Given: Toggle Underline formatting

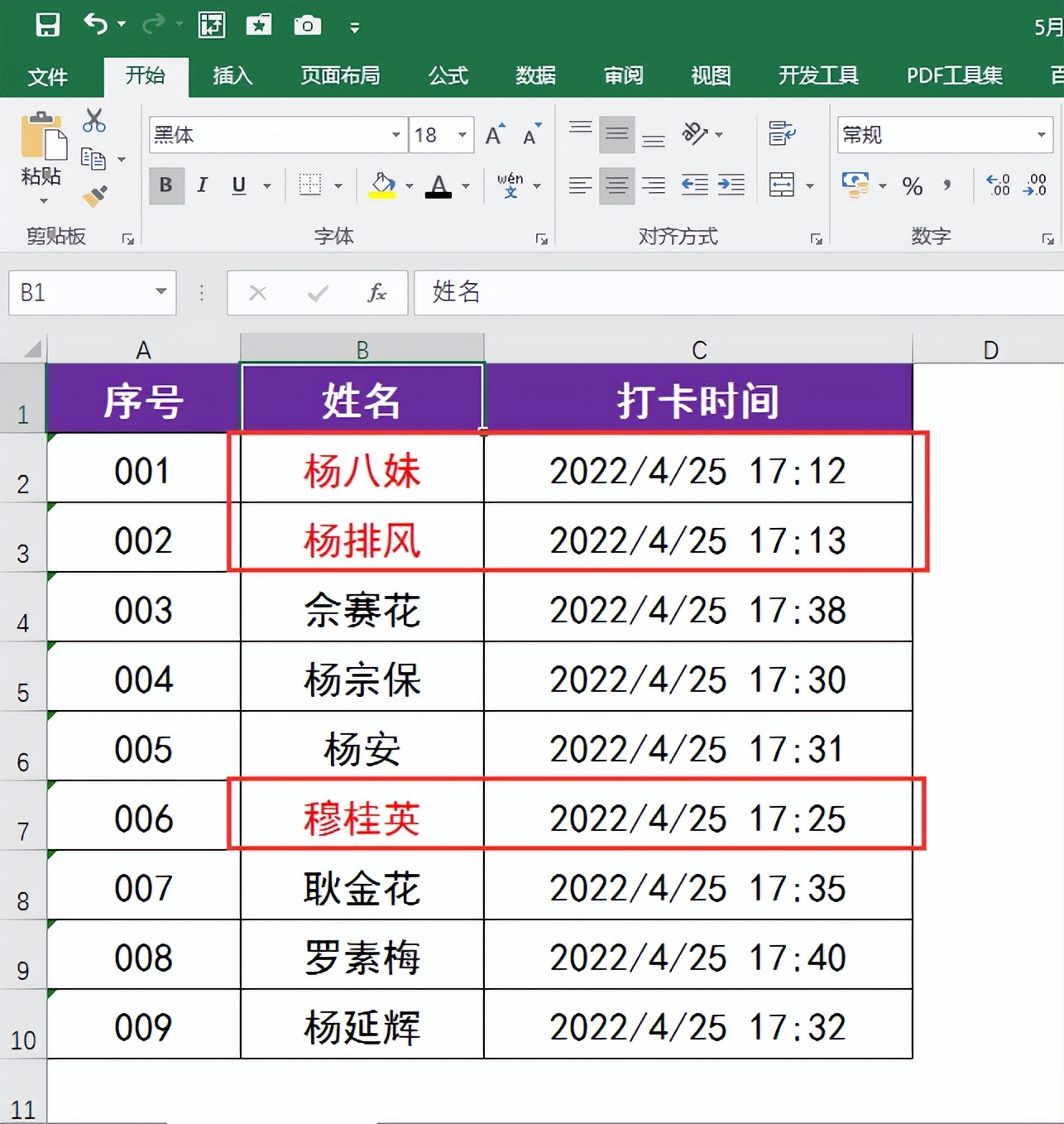Looking at the screenshot, I should point(239,185).
